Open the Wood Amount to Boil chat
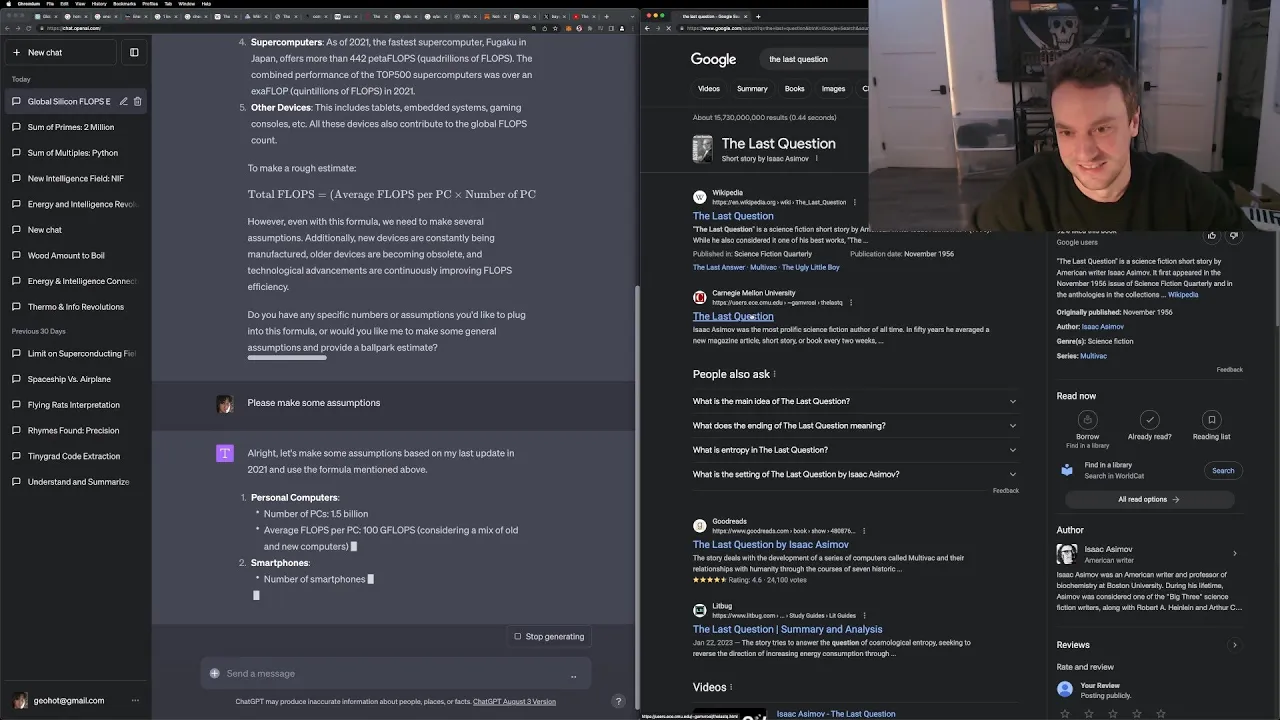 click(x=75, y=255)
